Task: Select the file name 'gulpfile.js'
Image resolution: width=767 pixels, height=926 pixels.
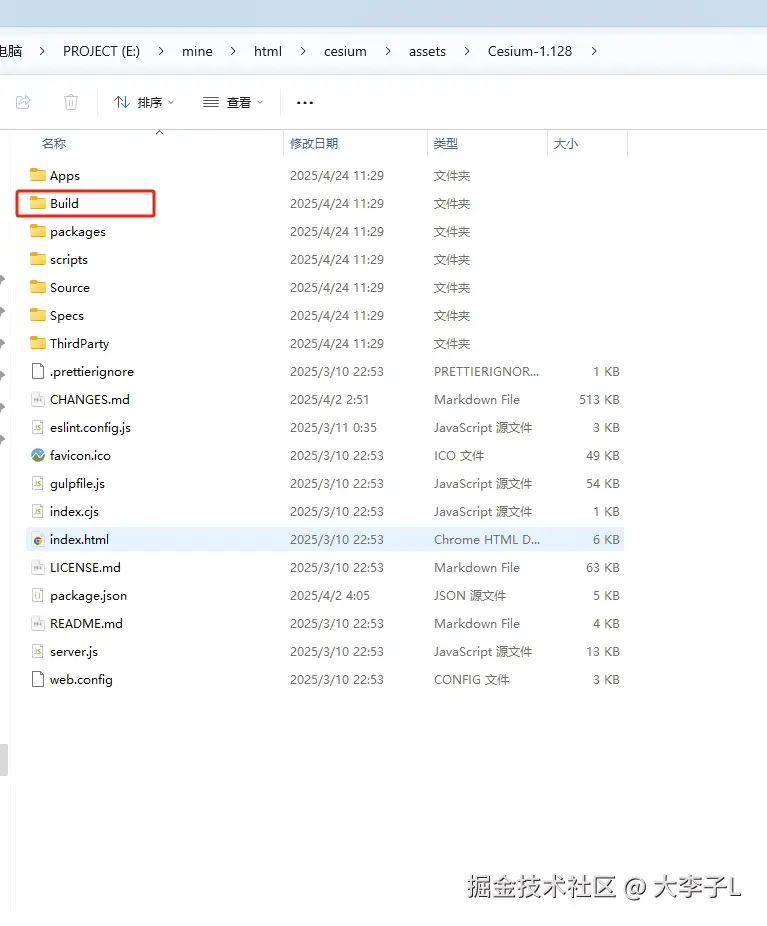Action: pyautogui.click(x=77, y=484)
